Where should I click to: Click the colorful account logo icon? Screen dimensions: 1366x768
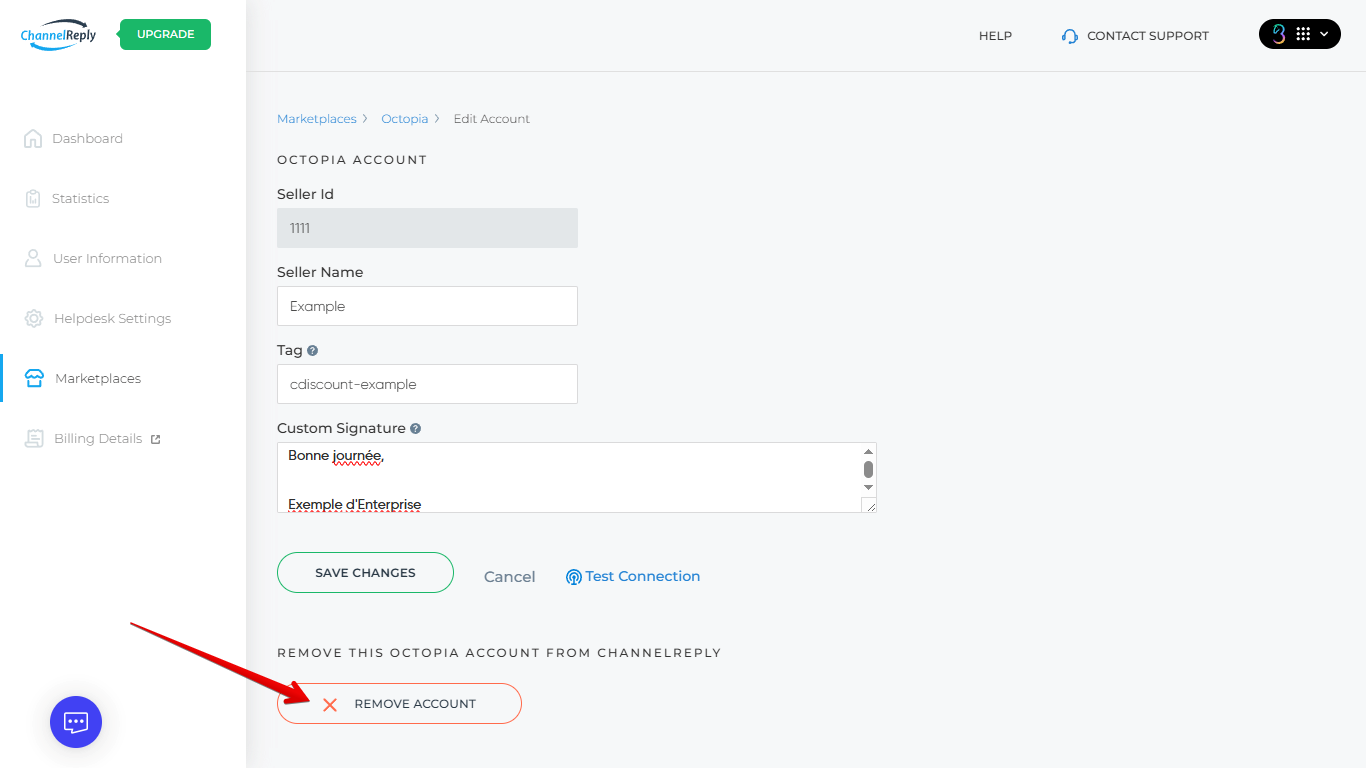pyautogui.click(x=1278, y=34)
